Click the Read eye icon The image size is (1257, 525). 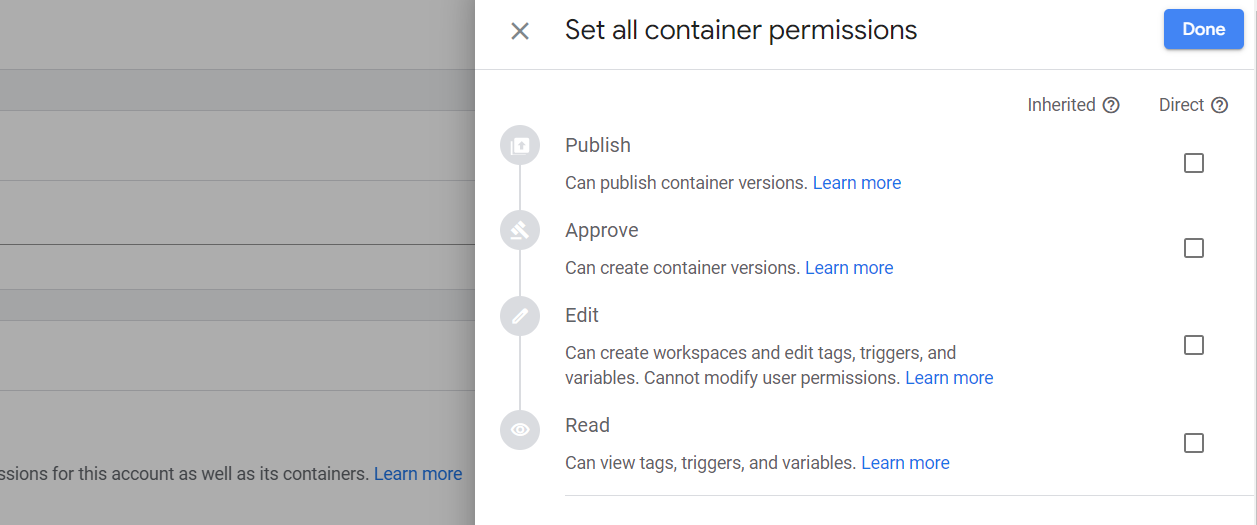pos(520,430)
